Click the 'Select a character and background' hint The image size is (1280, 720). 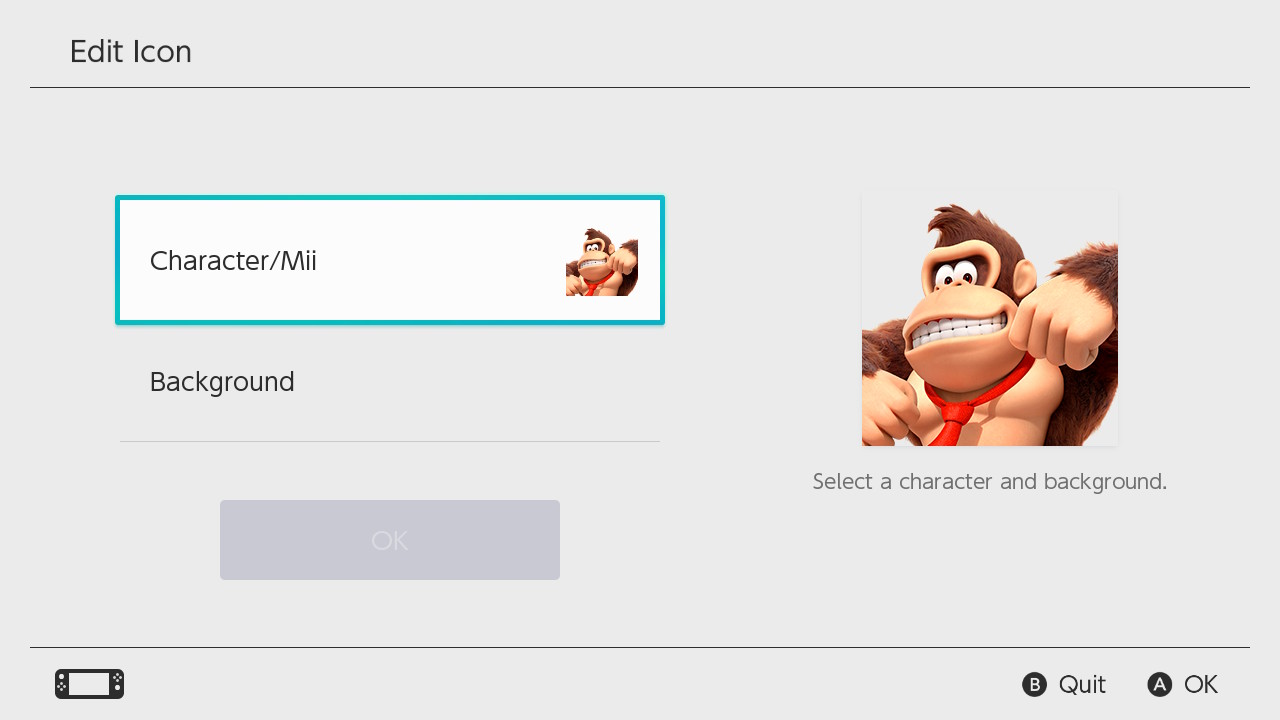989,482
